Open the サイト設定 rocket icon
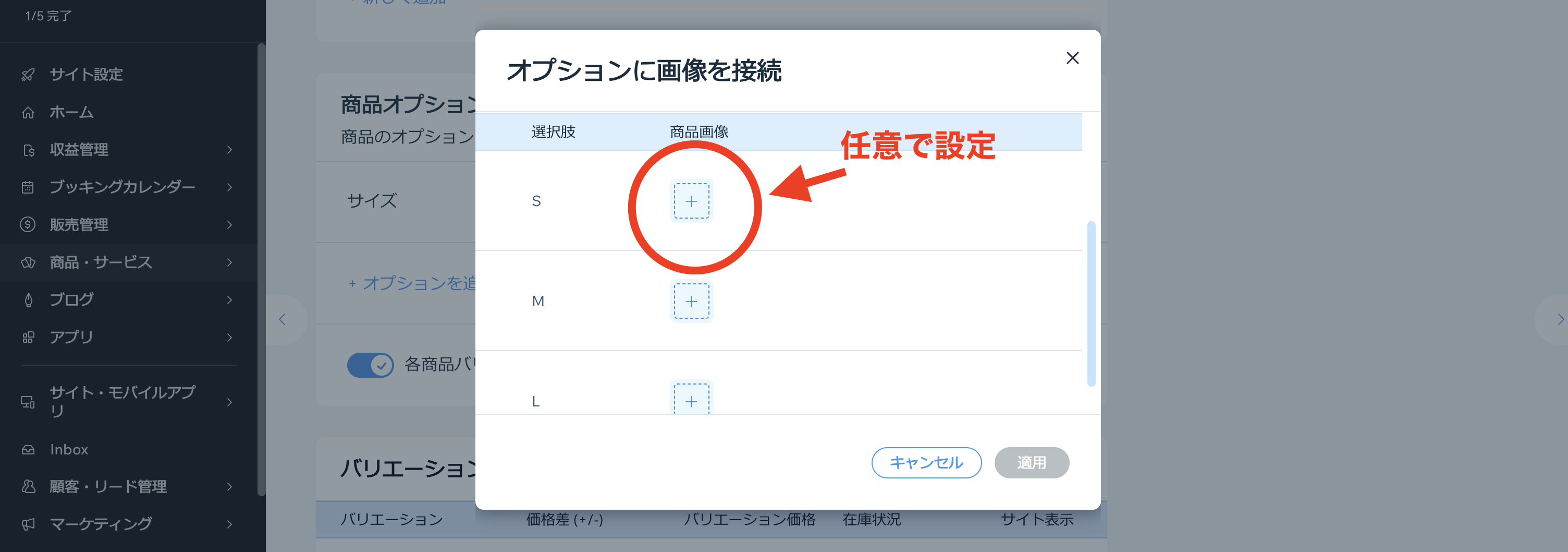 pyautogui.click(x=28, y=74)
